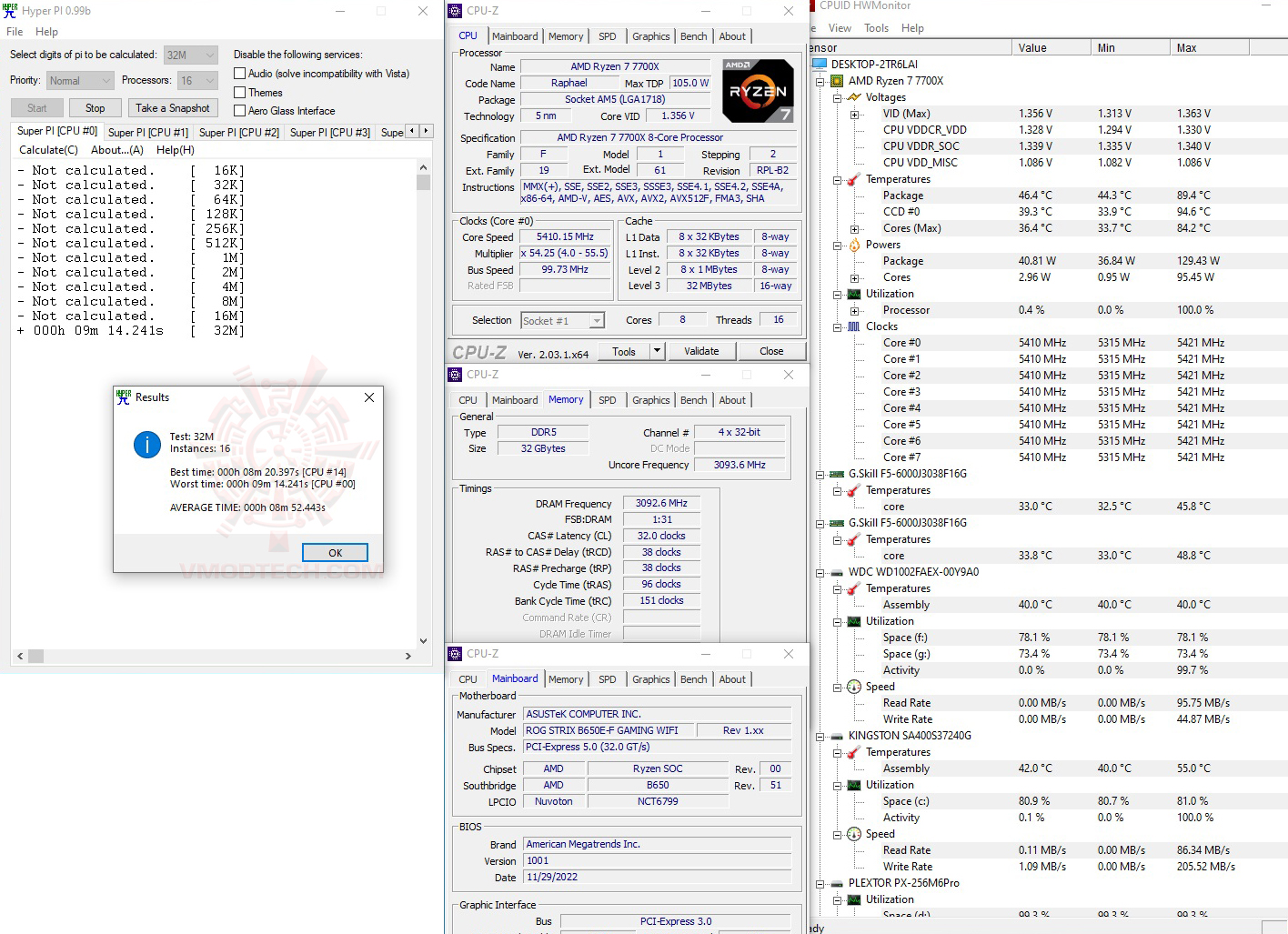Toggle the Themes service checkbox

(240, 93)
